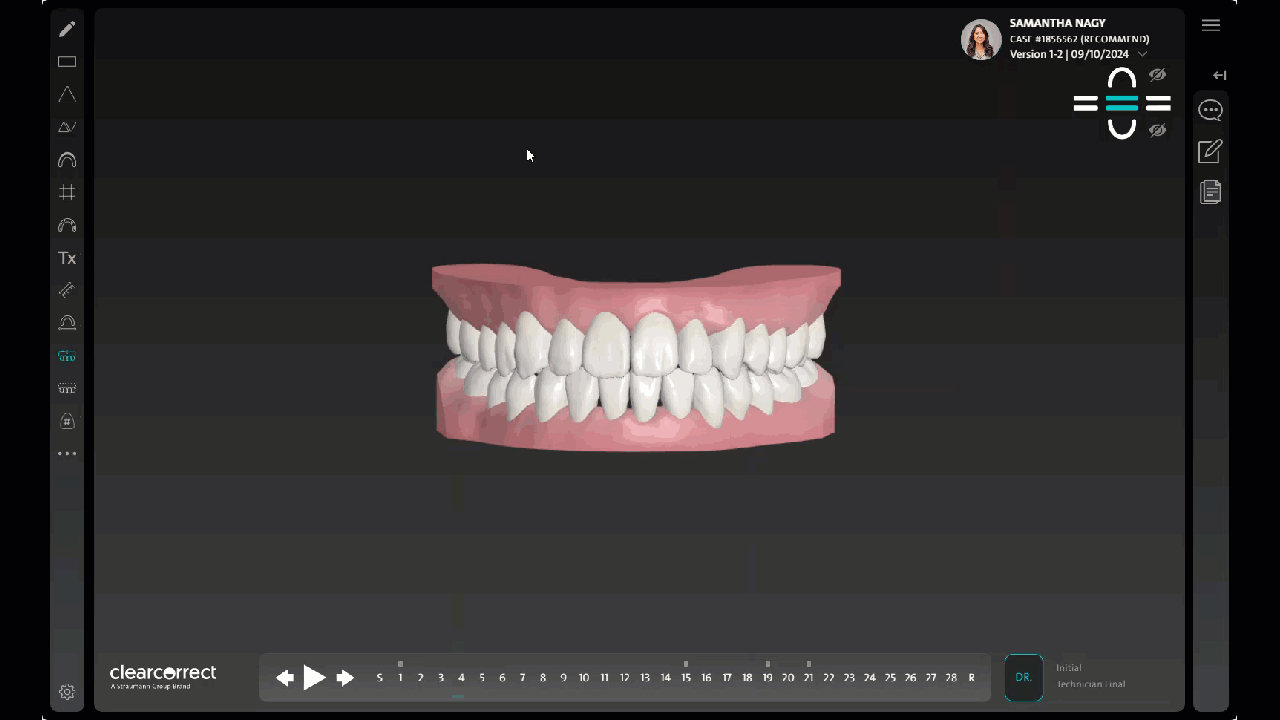Expand more tools via three dots

[67, 454]
